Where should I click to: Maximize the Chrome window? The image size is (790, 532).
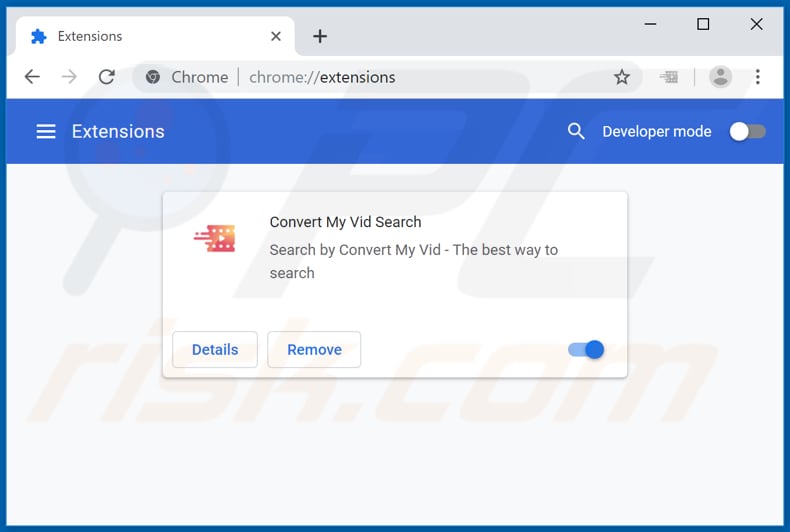point(703,24)
